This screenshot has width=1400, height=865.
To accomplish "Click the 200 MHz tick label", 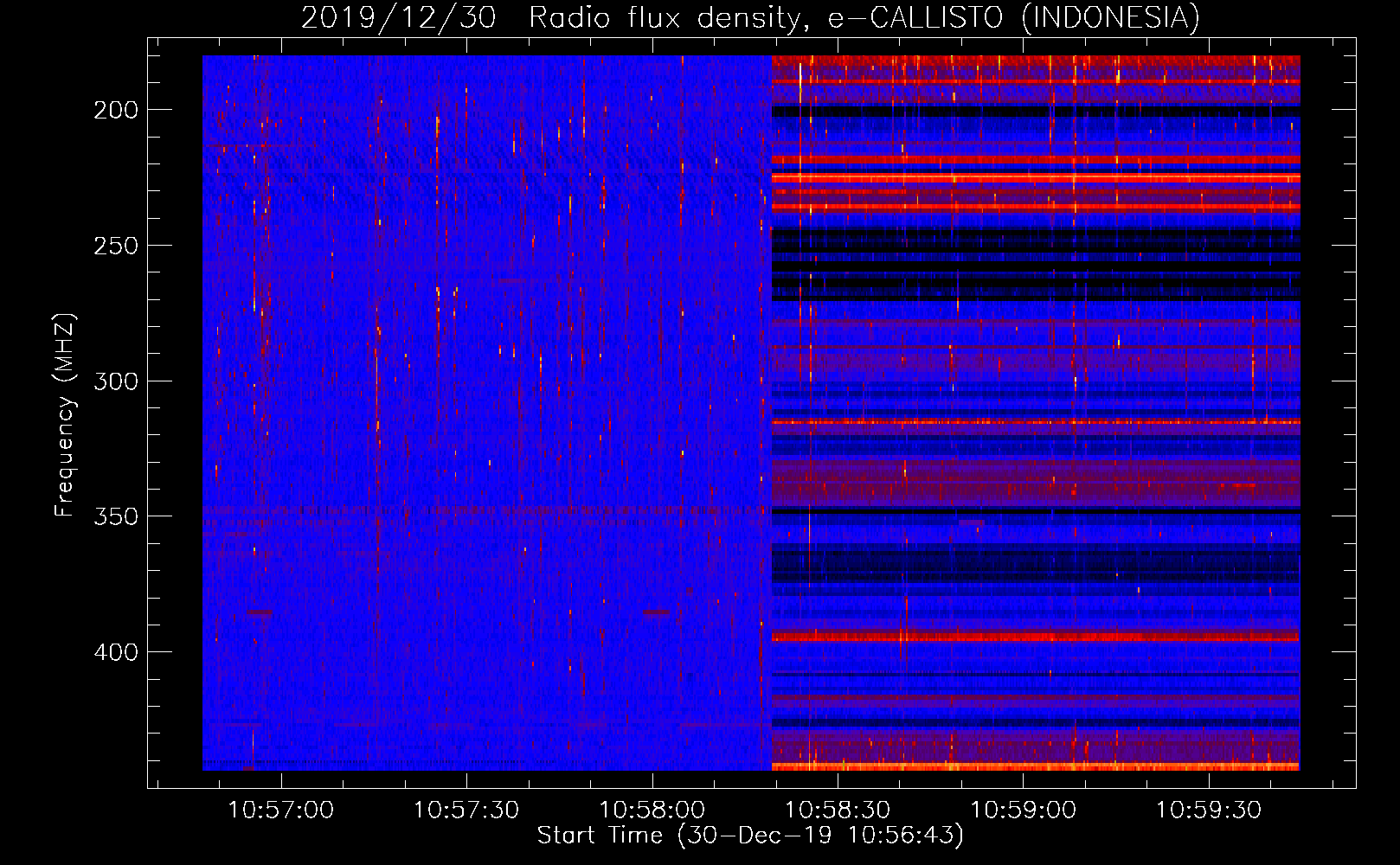I will tap(115, 110).
